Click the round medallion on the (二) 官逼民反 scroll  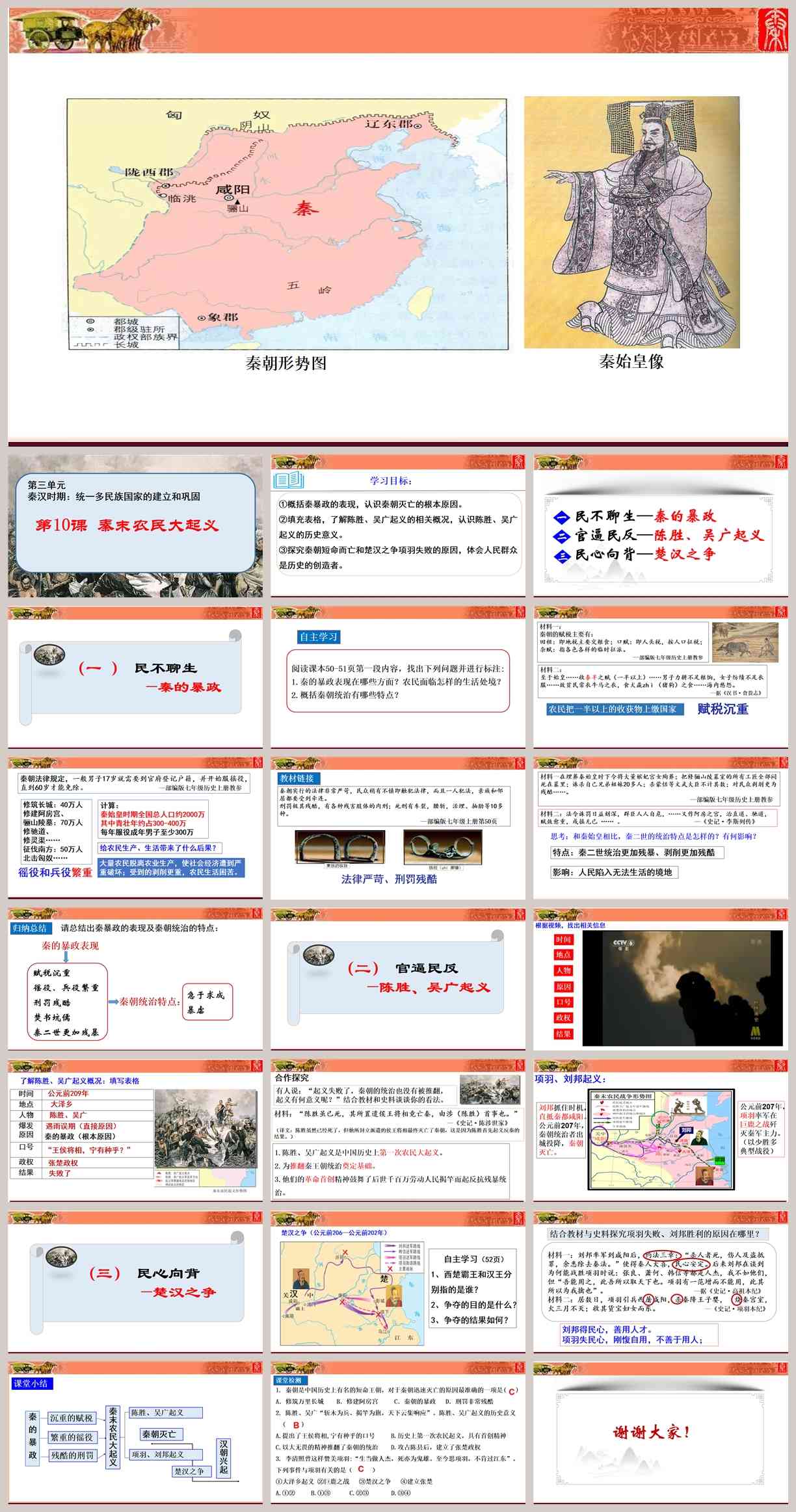coord(319,955)
